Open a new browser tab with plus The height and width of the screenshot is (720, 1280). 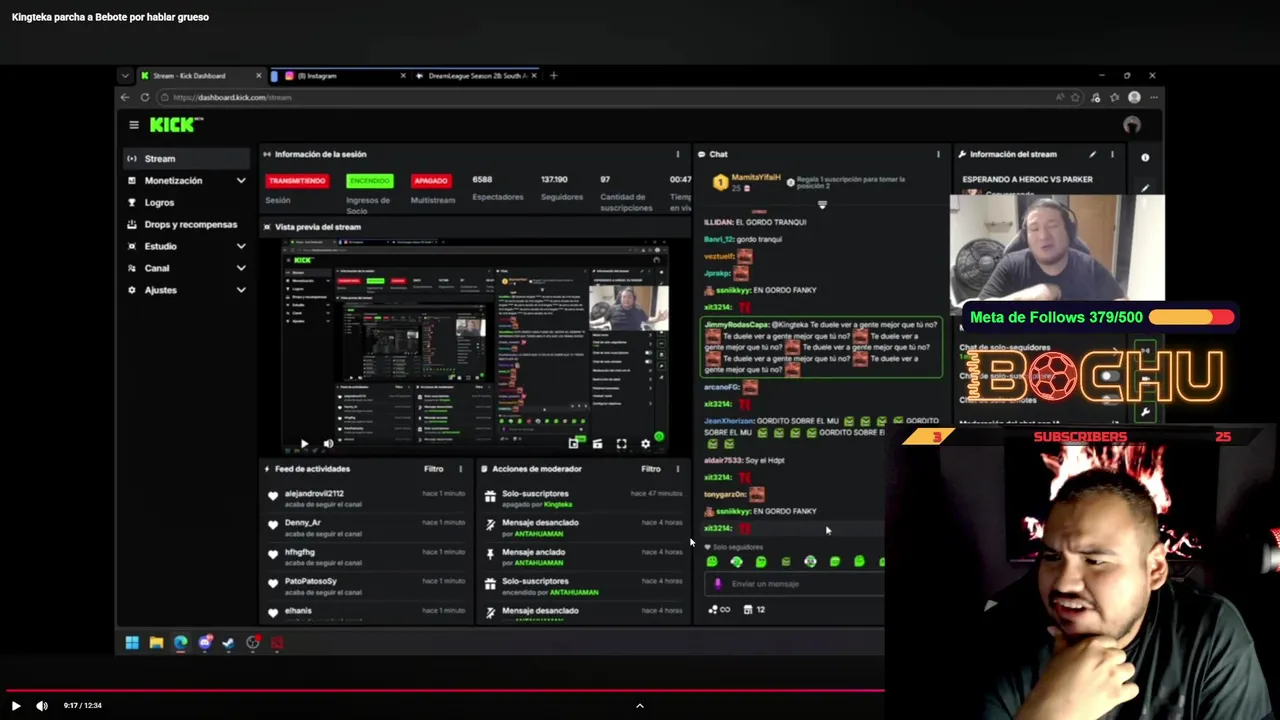point(554,75)
